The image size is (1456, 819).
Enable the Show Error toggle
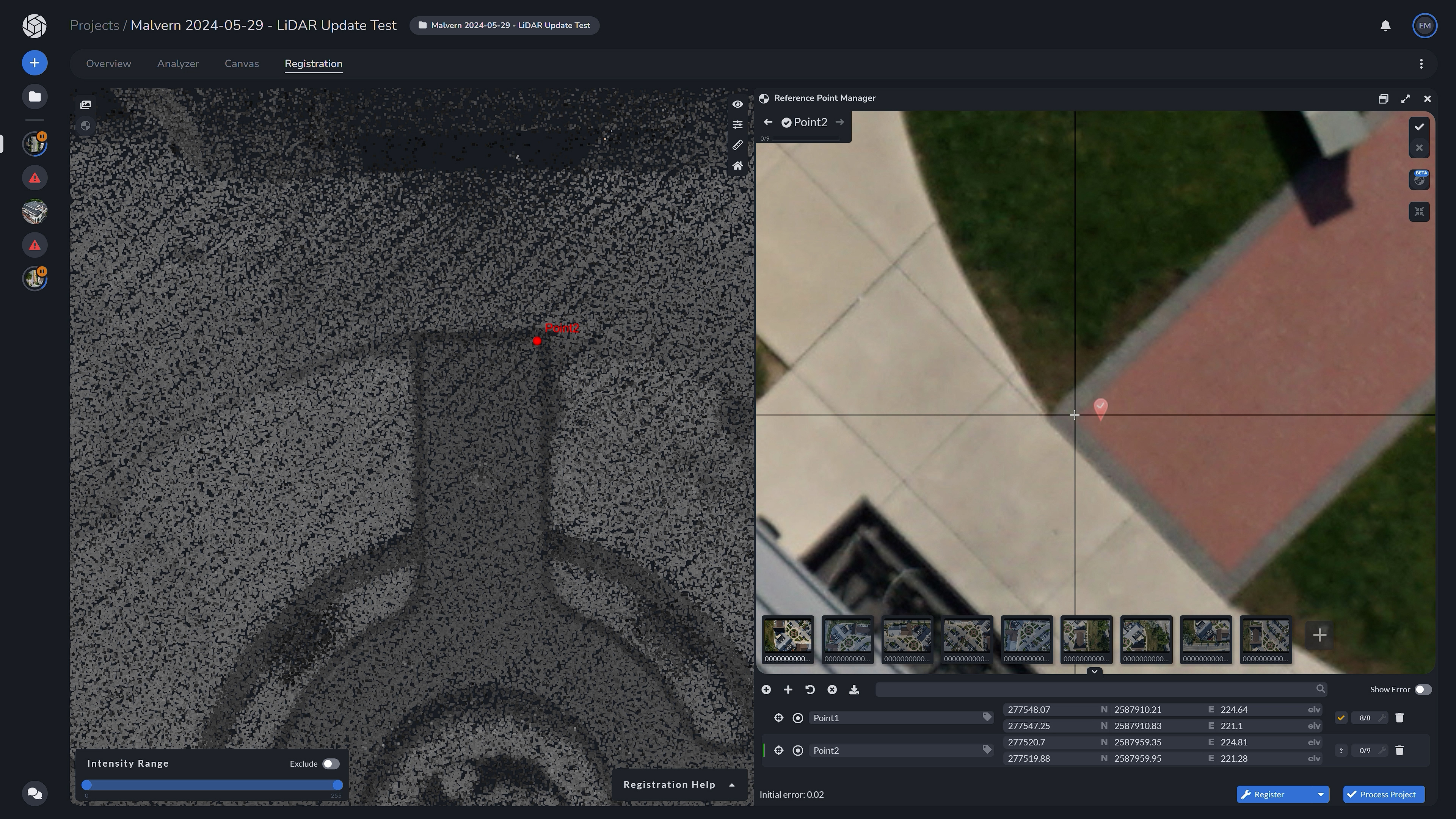coord(1423,690)
